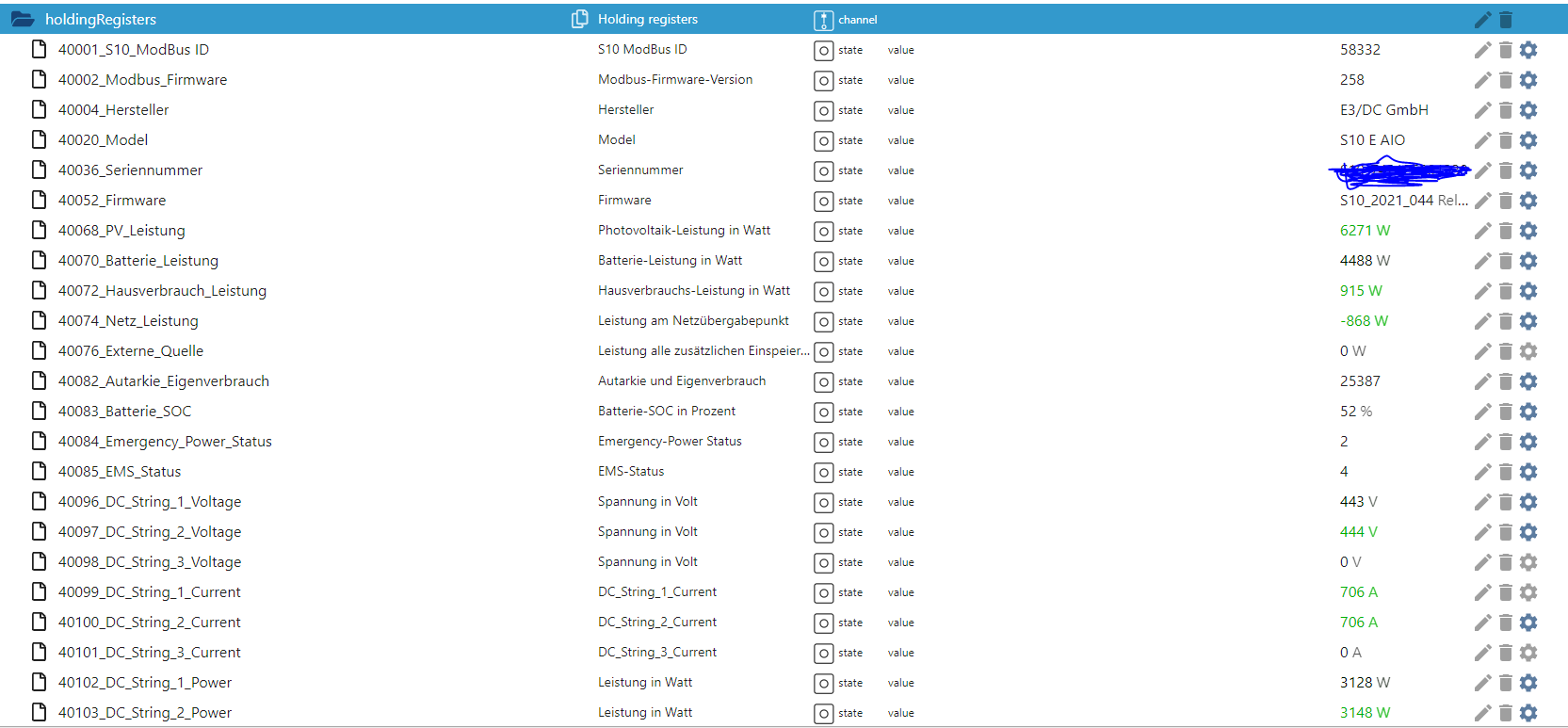Click the state icon for 40083_Batterie_SOC
Image resolution: width=1568 pixels, height=728 pixels.
pos(823,413)
